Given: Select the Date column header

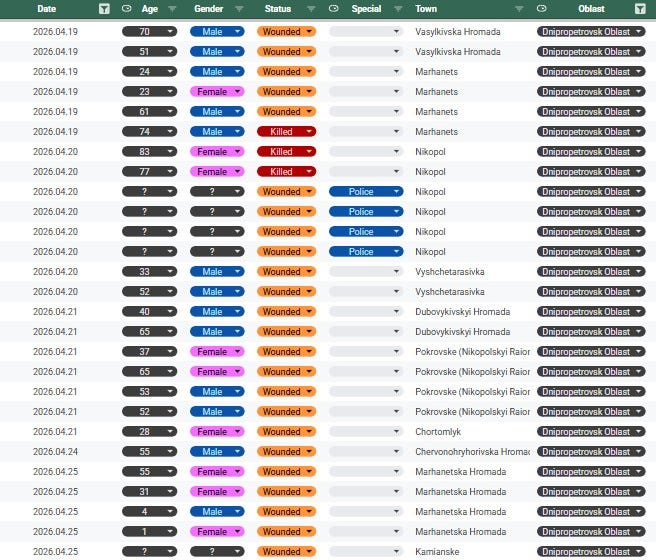Looking at the screenshot, I should tap(46, 9).
